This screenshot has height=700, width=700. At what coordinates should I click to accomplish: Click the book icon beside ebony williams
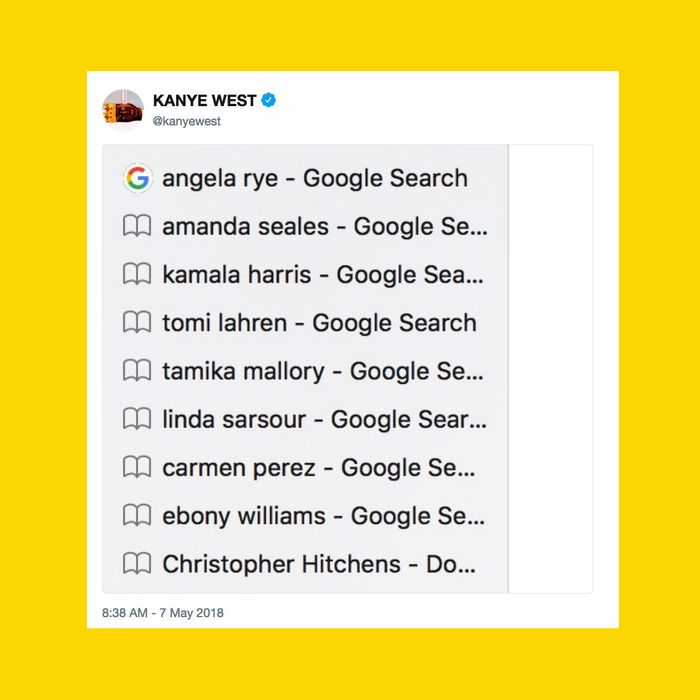pyautogui.click(x=137, y=515)
